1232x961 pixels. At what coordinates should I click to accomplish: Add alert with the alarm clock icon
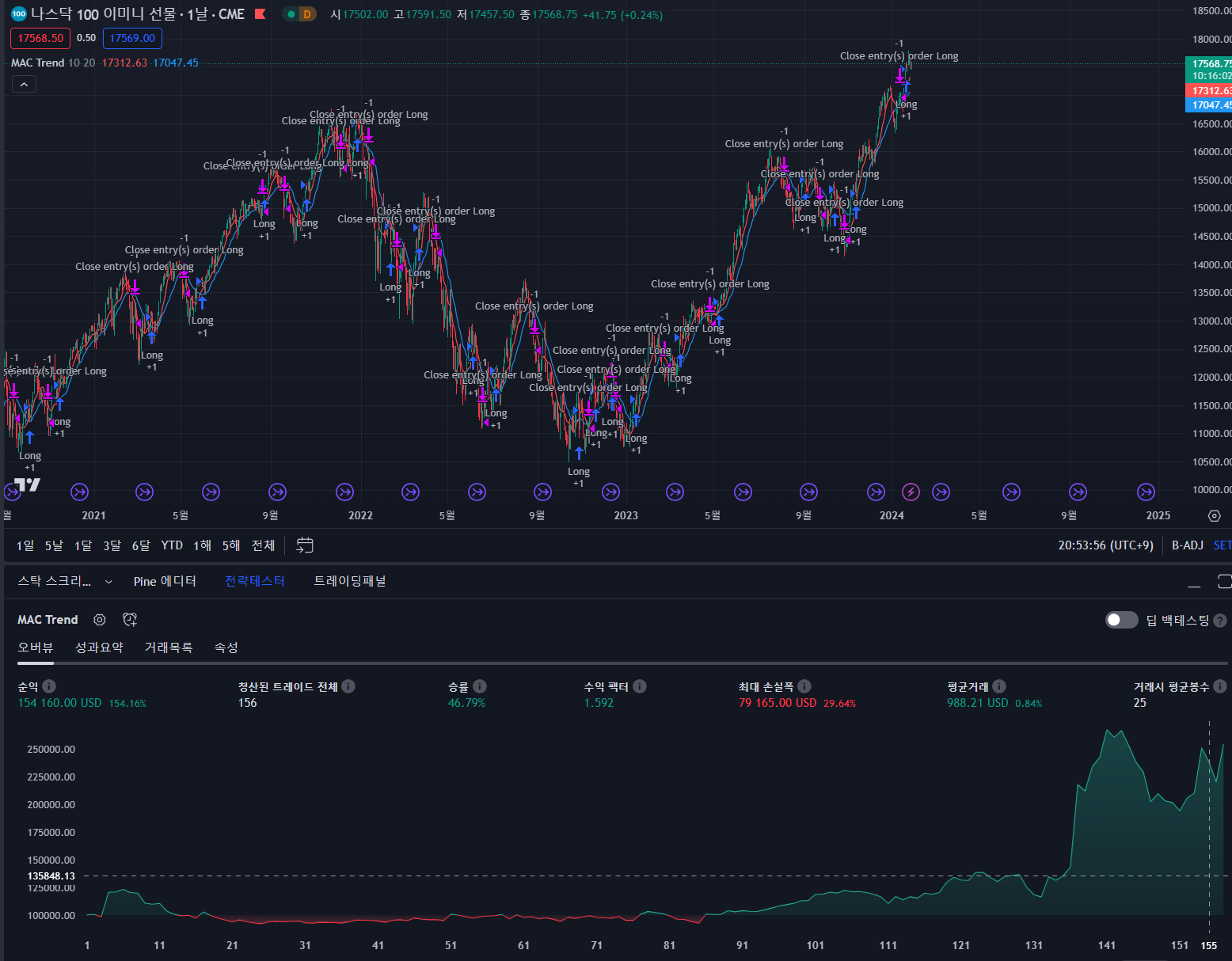(131, 620)
